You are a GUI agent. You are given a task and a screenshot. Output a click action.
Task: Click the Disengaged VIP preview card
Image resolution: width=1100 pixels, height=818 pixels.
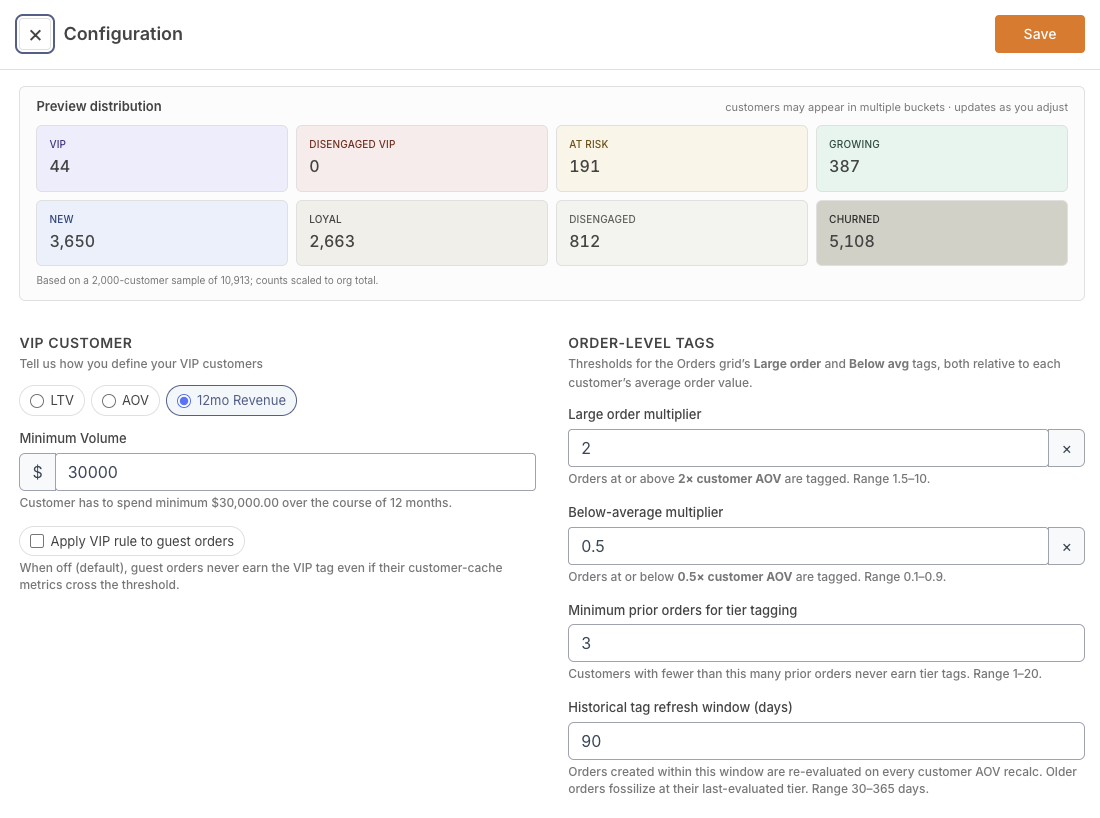click(x=422, y=159)
